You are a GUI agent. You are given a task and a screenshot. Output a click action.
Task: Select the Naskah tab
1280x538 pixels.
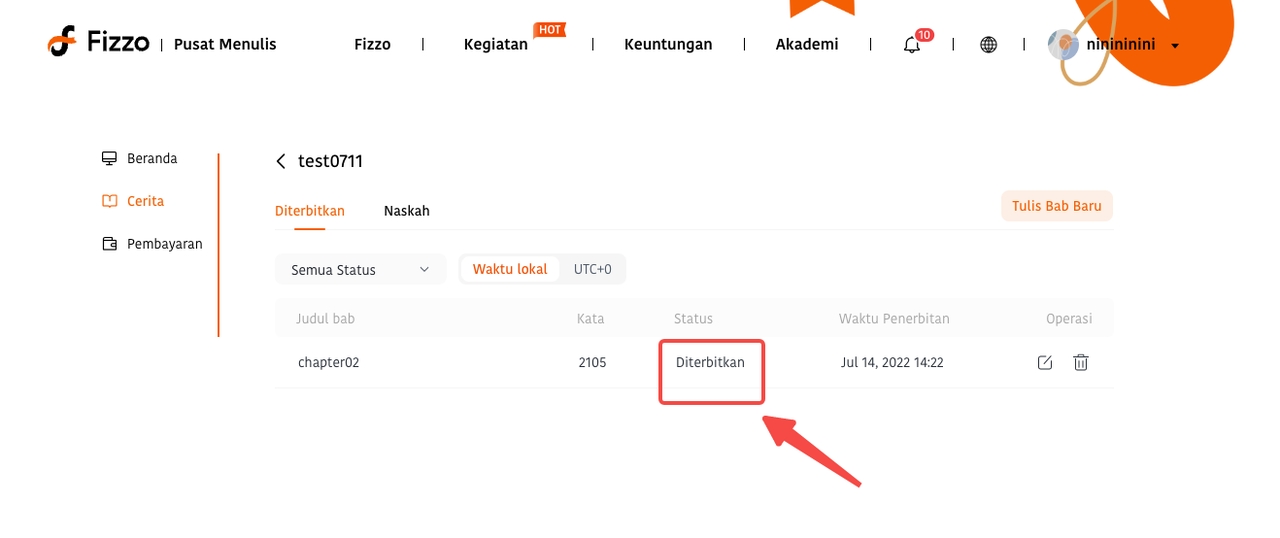point(407,211)
